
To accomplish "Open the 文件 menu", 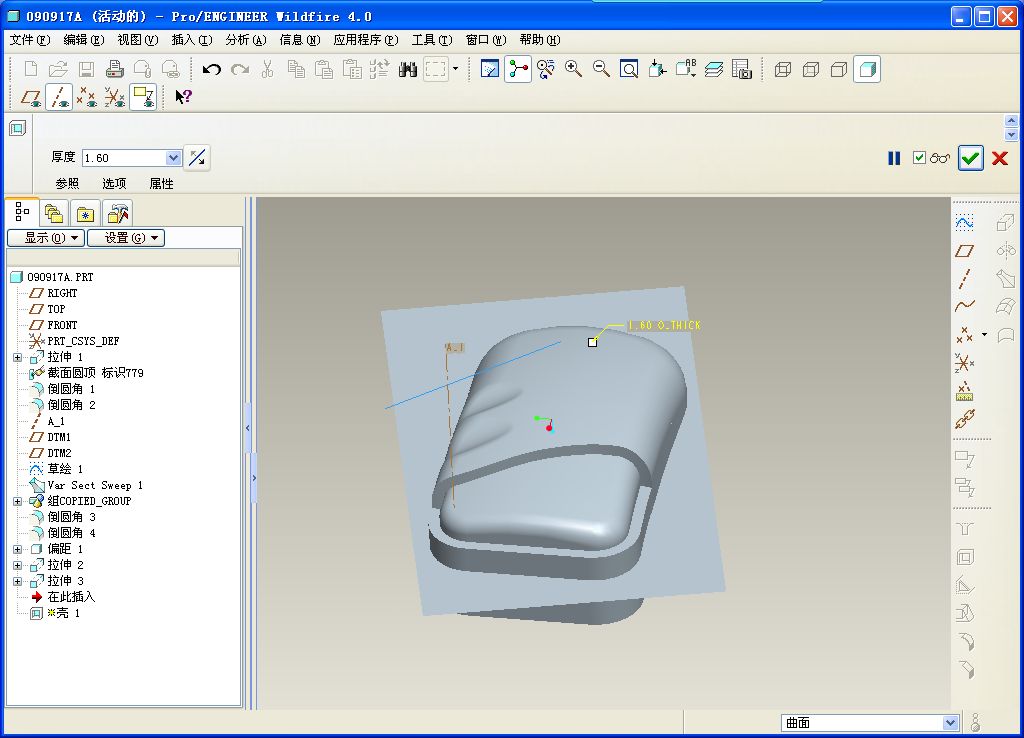I will 30,40.
